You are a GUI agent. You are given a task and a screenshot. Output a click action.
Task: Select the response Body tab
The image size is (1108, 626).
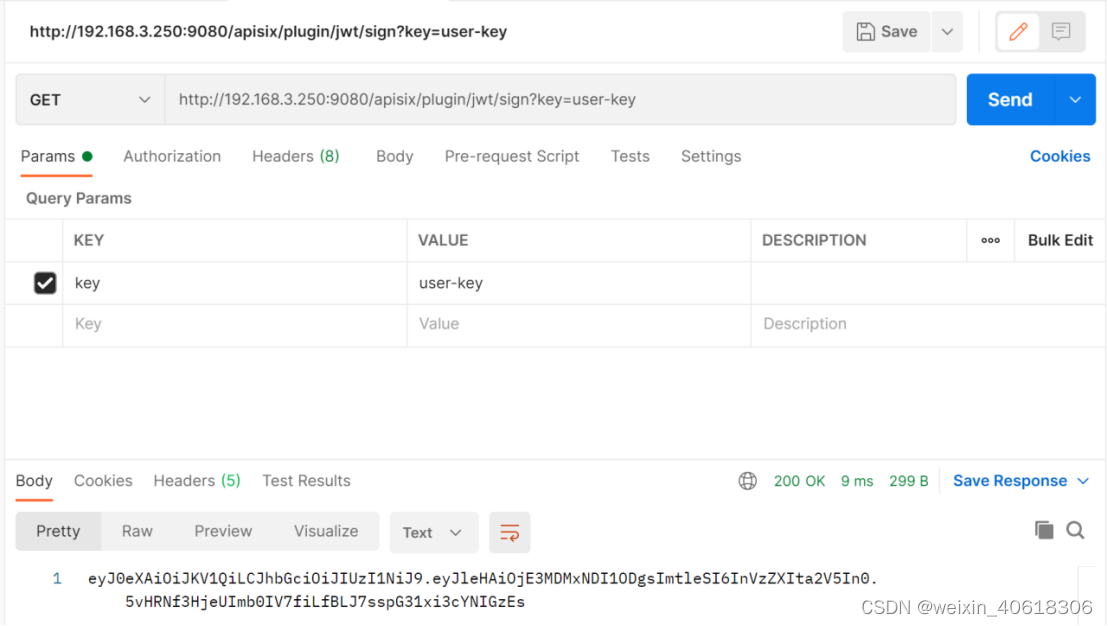click(34, 481)
